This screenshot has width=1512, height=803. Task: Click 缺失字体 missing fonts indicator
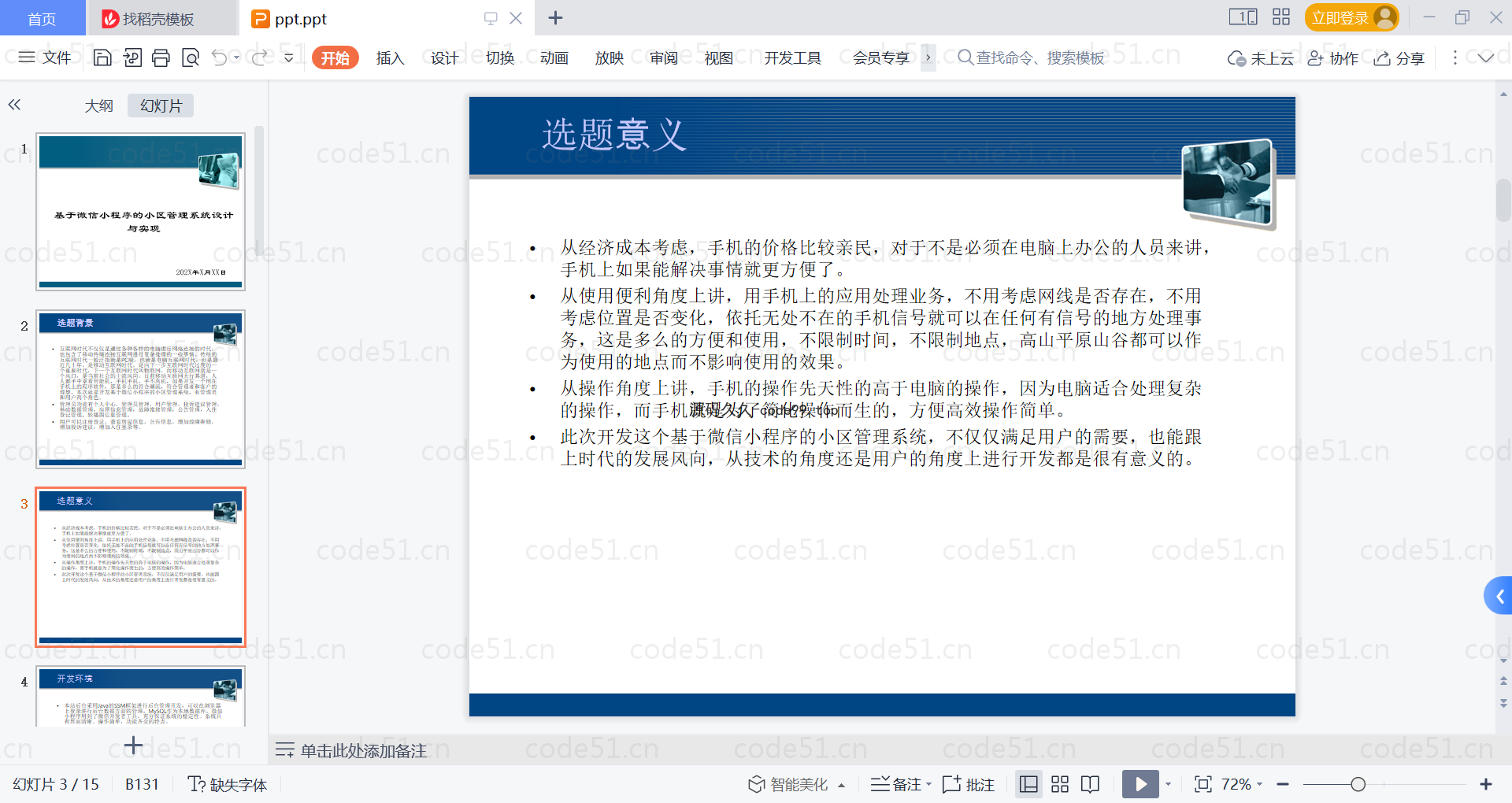click(x=228, y=784)
